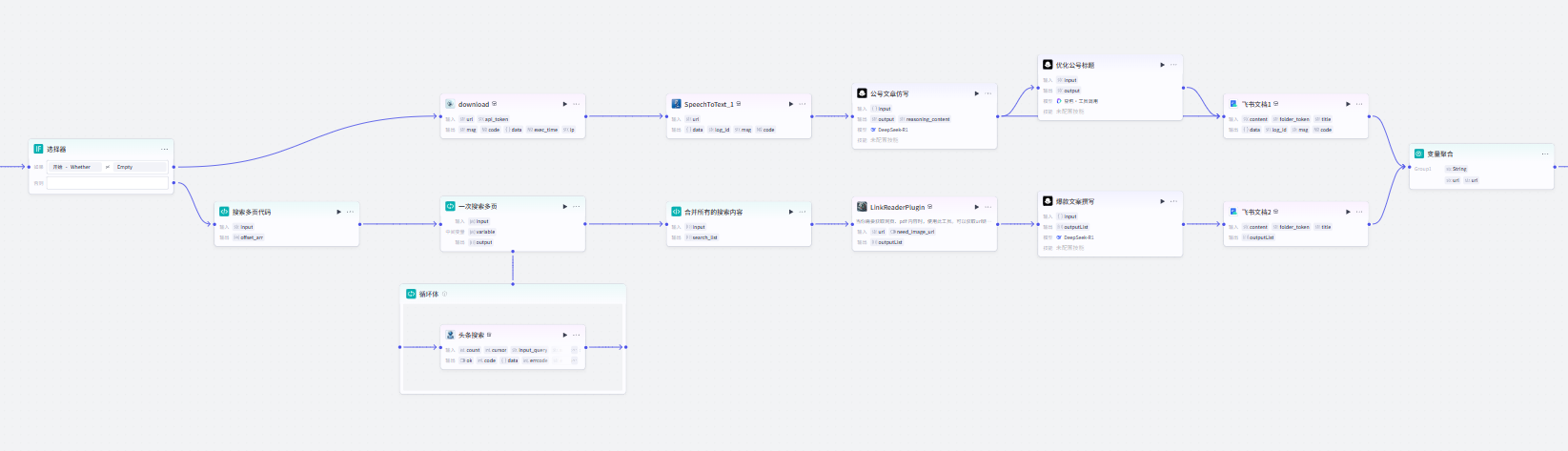
Task: Select the 合并所有的搜索内容 node title
Action: tap(713, 212)
